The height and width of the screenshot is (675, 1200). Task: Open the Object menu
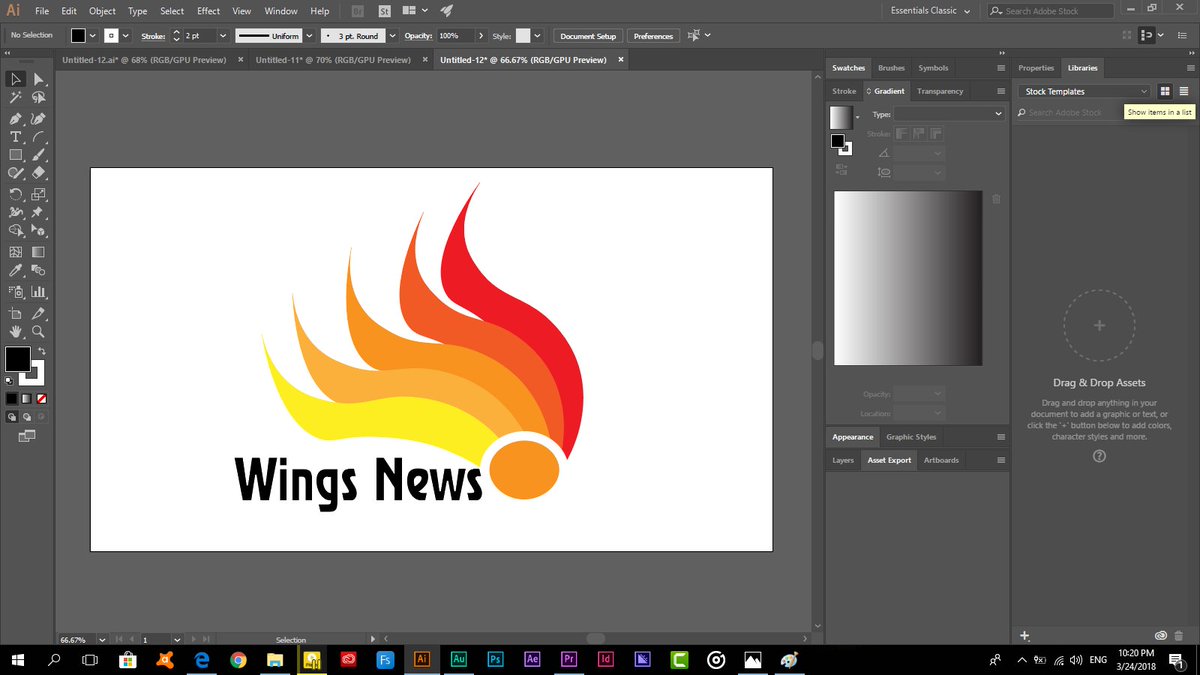101,11
